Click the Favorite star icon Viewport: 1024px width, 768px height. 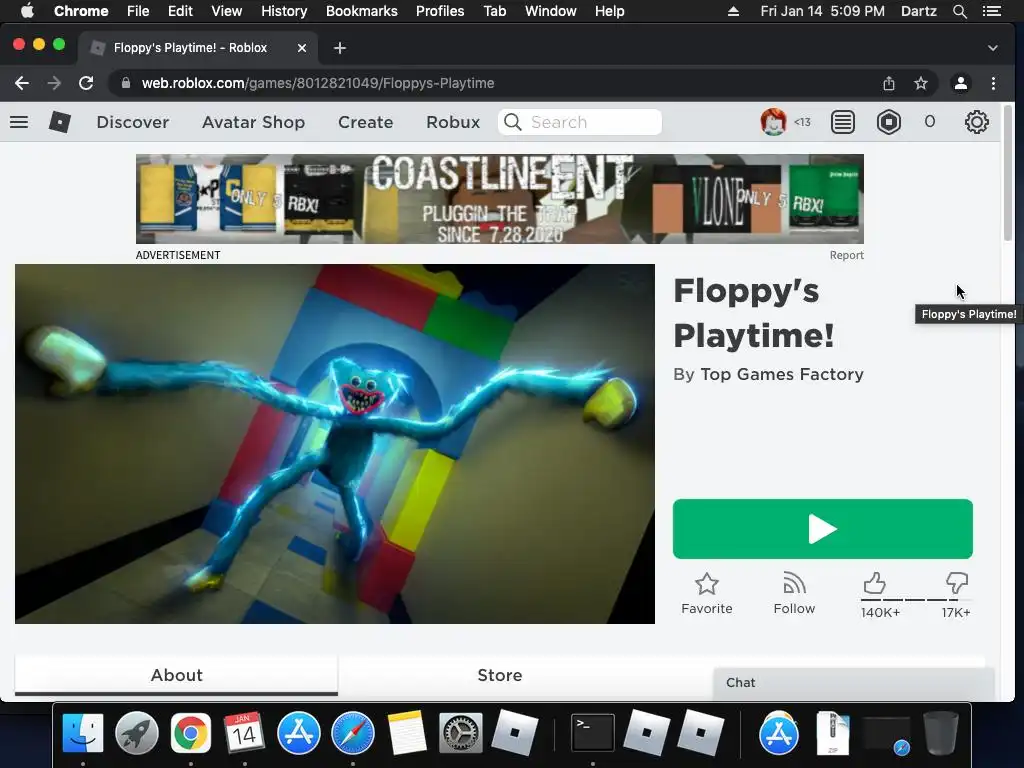[x=707, y=584]
